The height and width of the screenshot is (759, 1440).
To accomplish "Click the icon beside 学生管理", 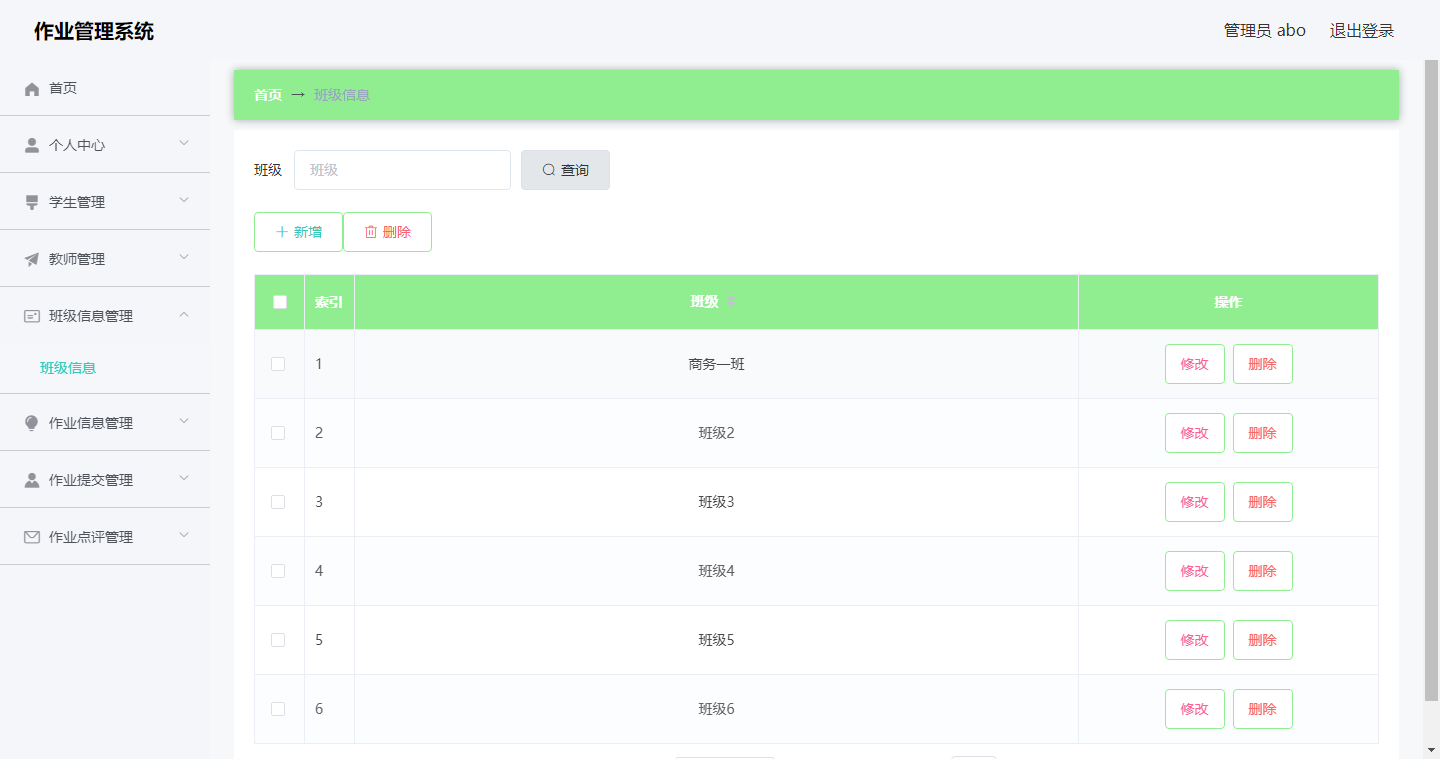I will click(x=32, y=203).
